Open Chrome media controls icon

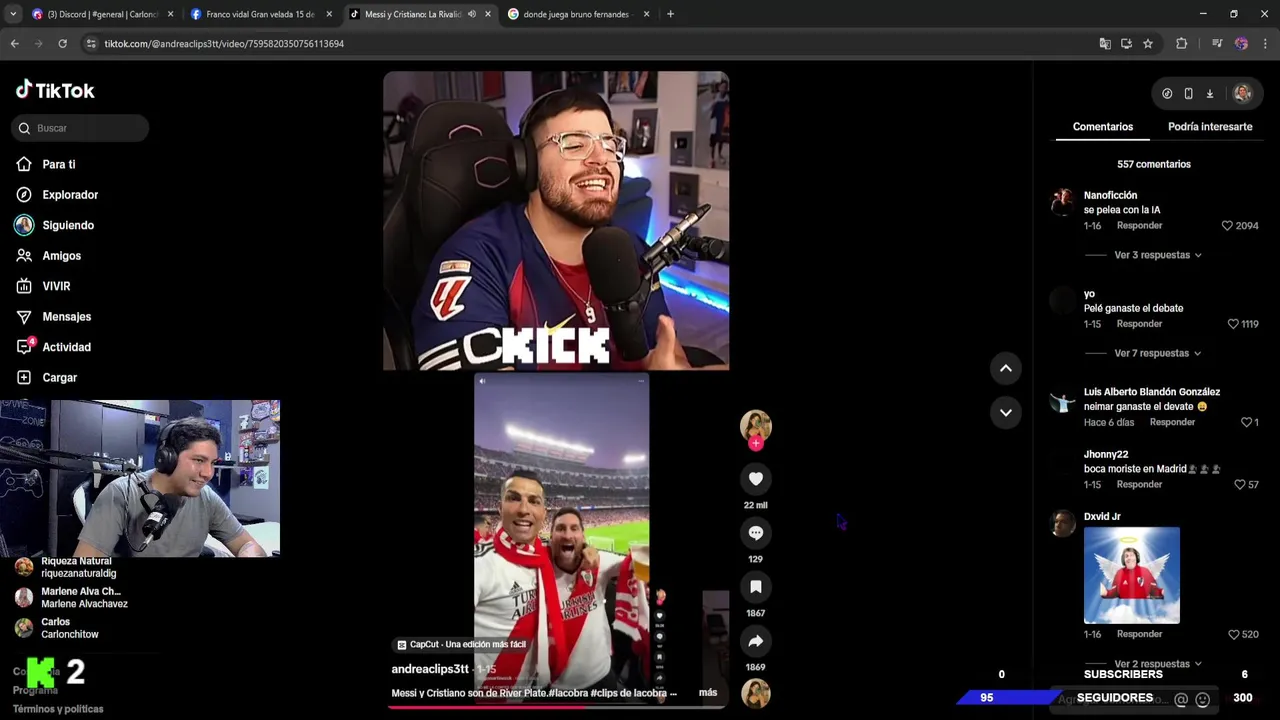[x=1216, y=44]
